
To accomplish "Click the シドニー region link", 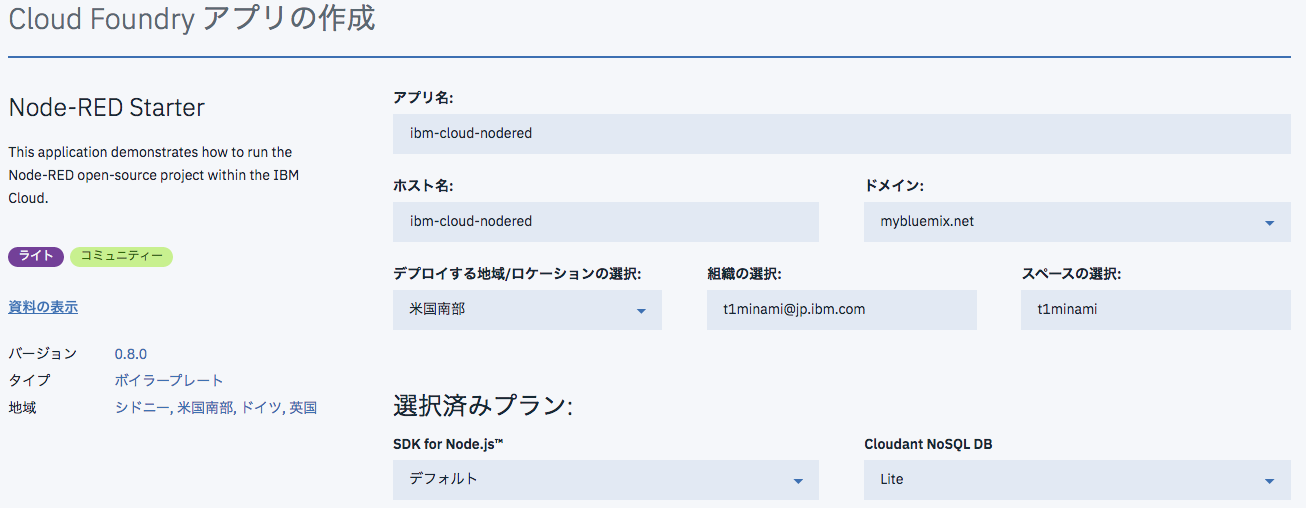I will 141,407.
